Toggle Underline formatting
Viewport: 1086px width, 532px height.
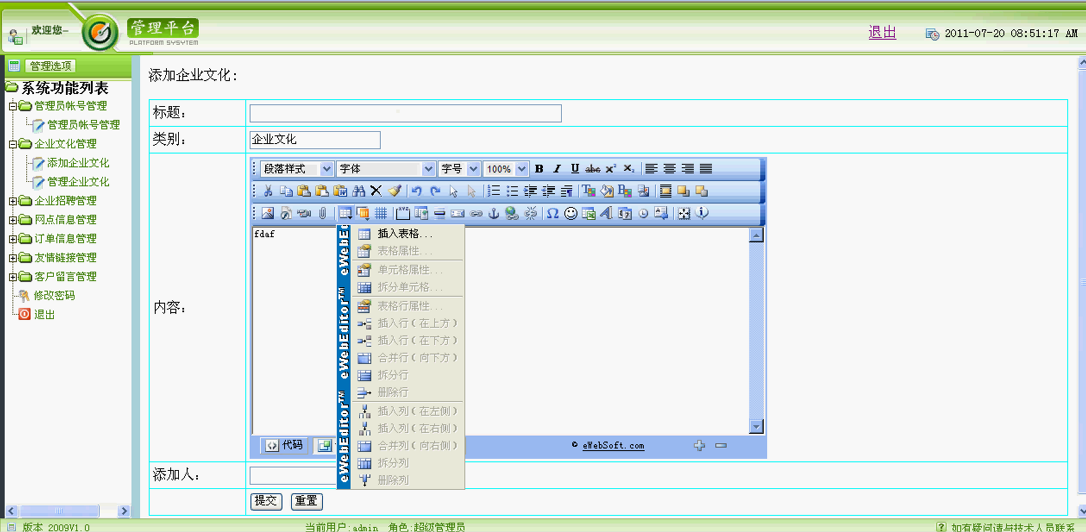(575, 168)
